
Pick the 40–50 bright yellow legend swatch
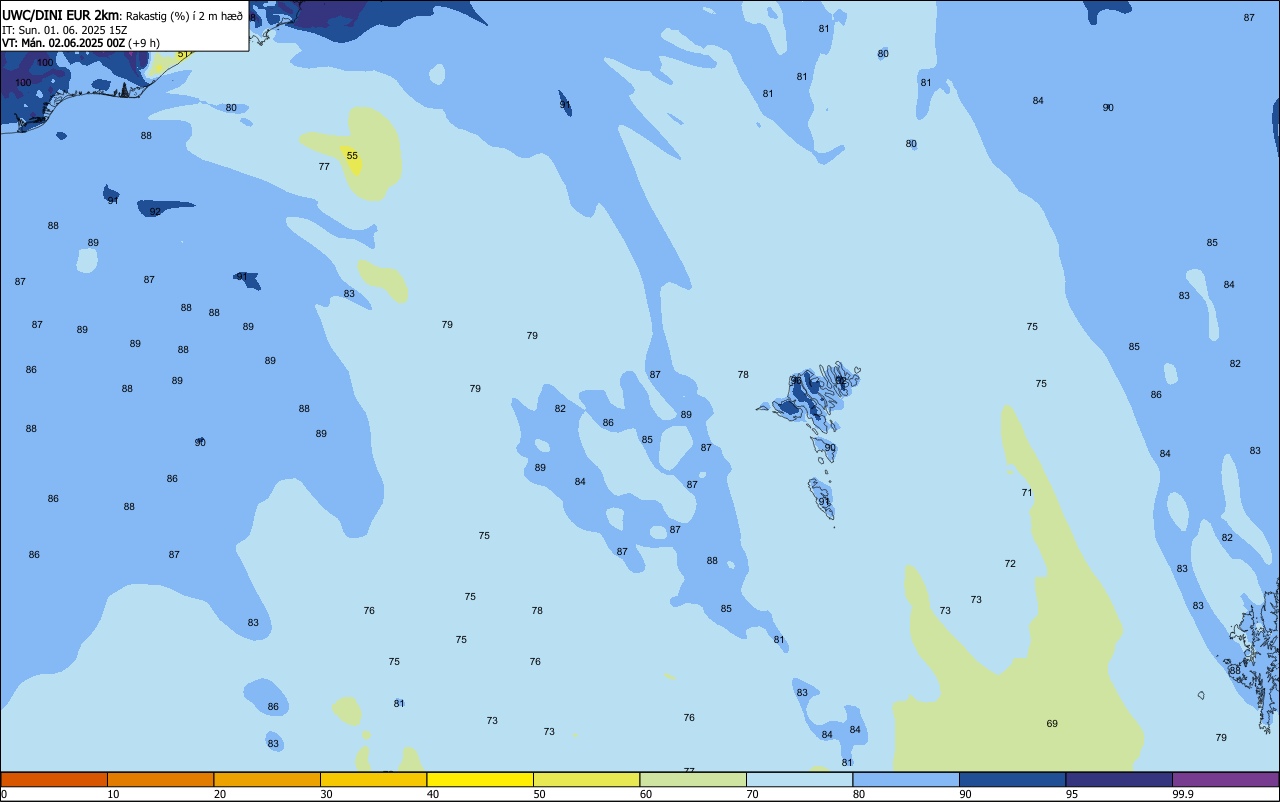pyautogui.click(x=480, y=780)
